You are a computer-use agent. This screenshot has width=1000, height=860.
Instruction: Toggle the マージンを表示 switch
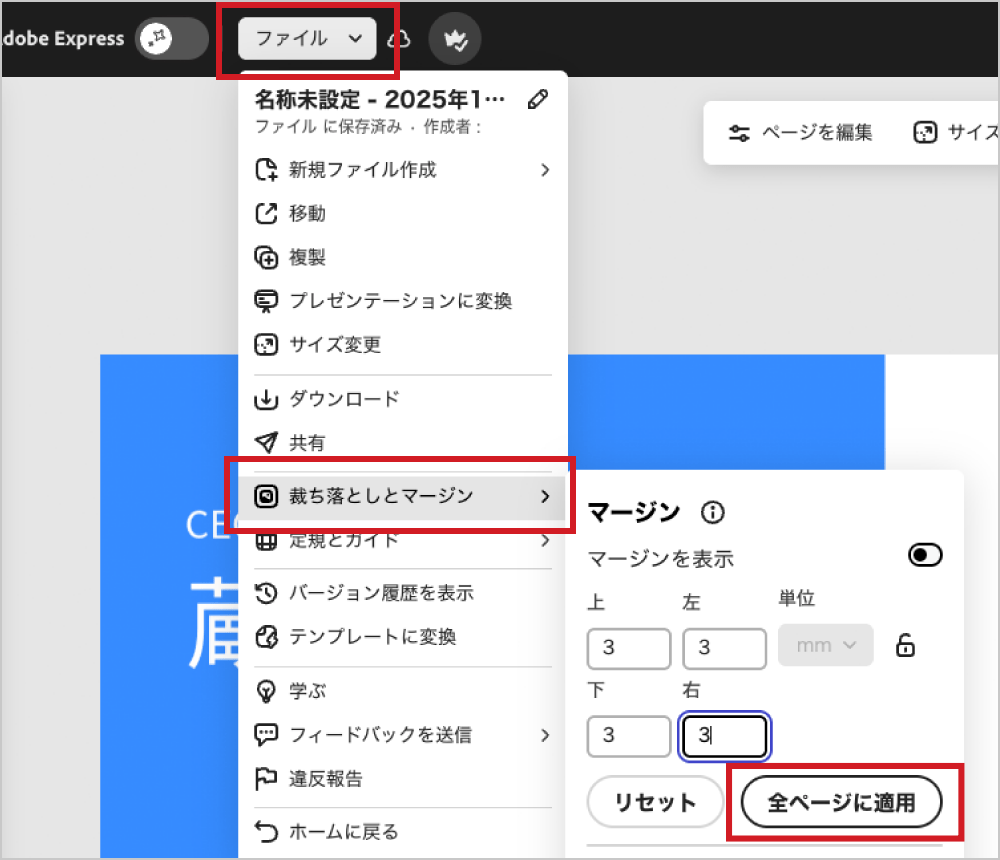[924, 555]
